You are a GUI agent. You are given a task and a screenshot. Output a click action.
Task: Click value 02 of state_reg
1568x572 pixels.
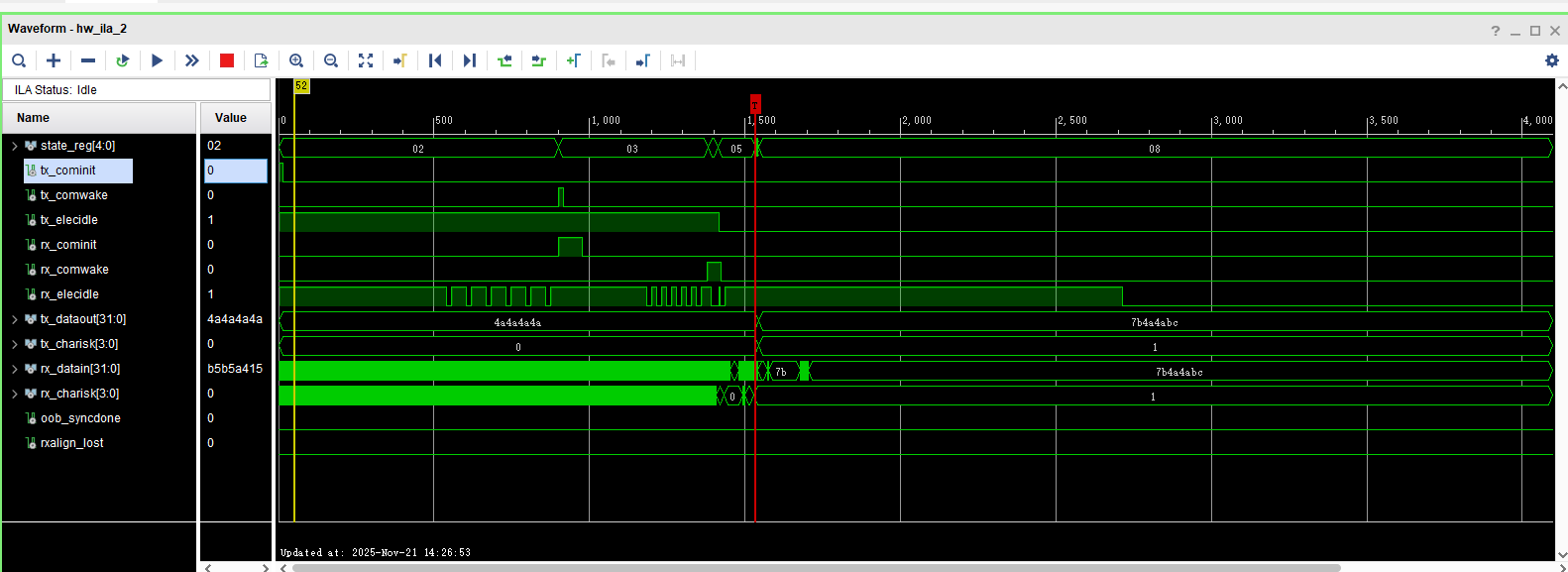click(x=214, y=146)
